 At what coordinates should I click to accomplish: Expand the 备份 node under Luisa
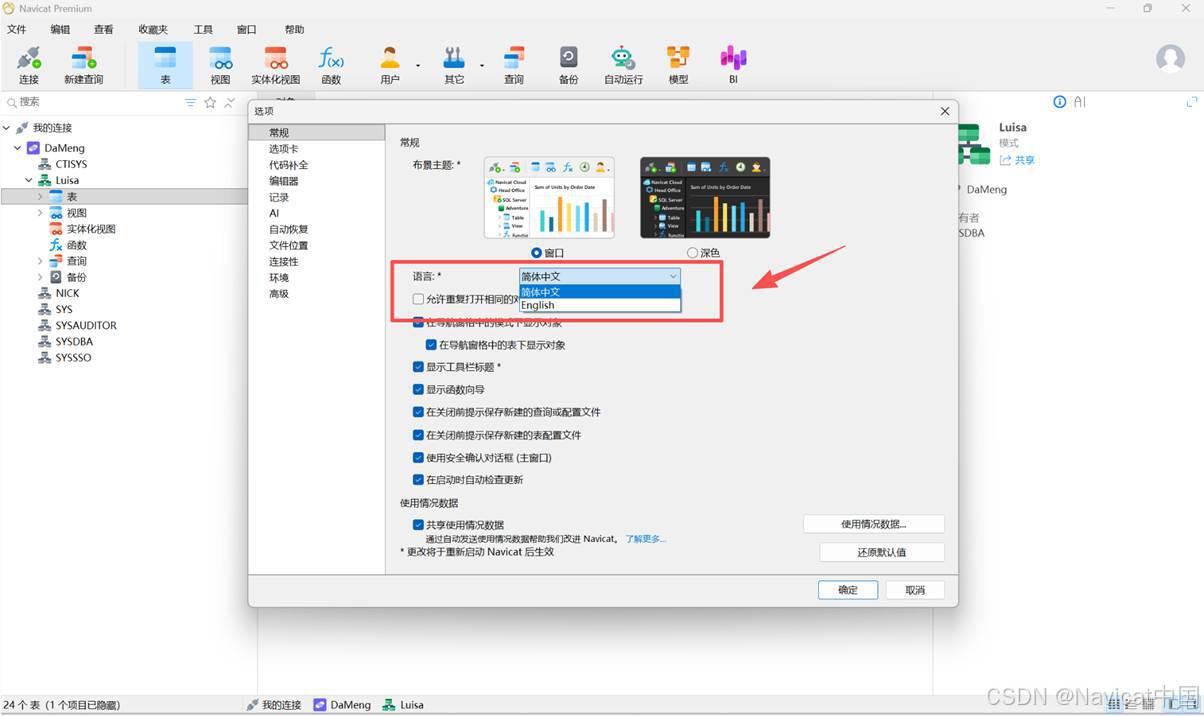click(x=40, y=277)
